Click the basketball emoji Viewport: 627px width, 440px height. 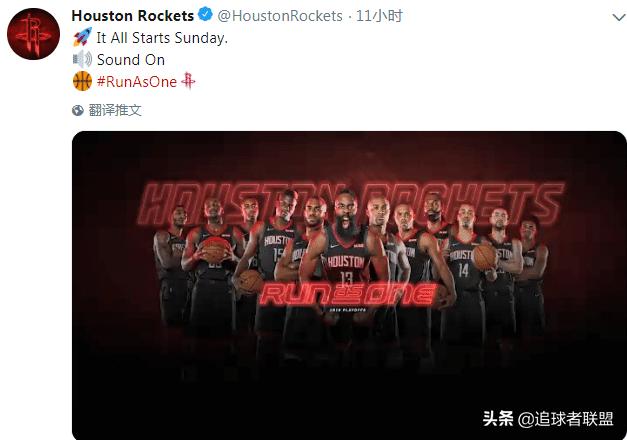click(82, 81)
